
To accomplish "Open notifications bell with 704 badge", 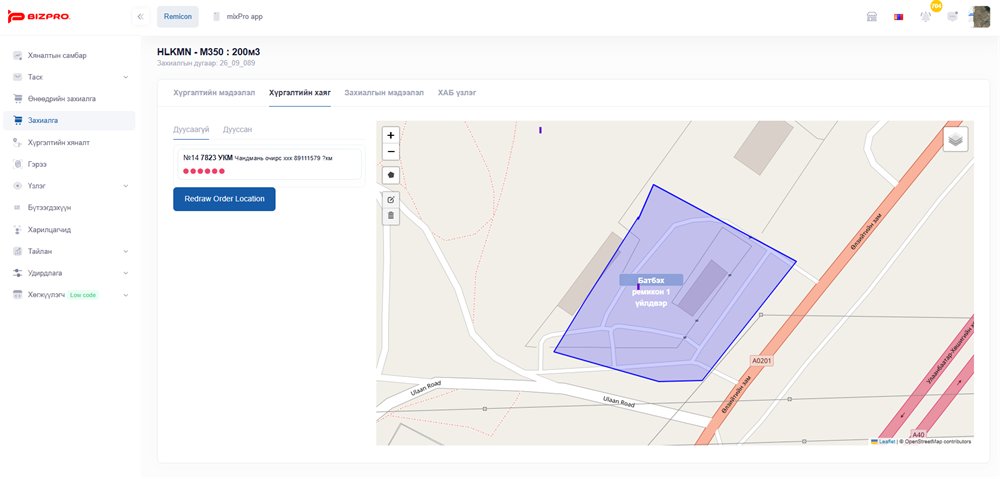I will pyautogui.click(x=925, y=17).
